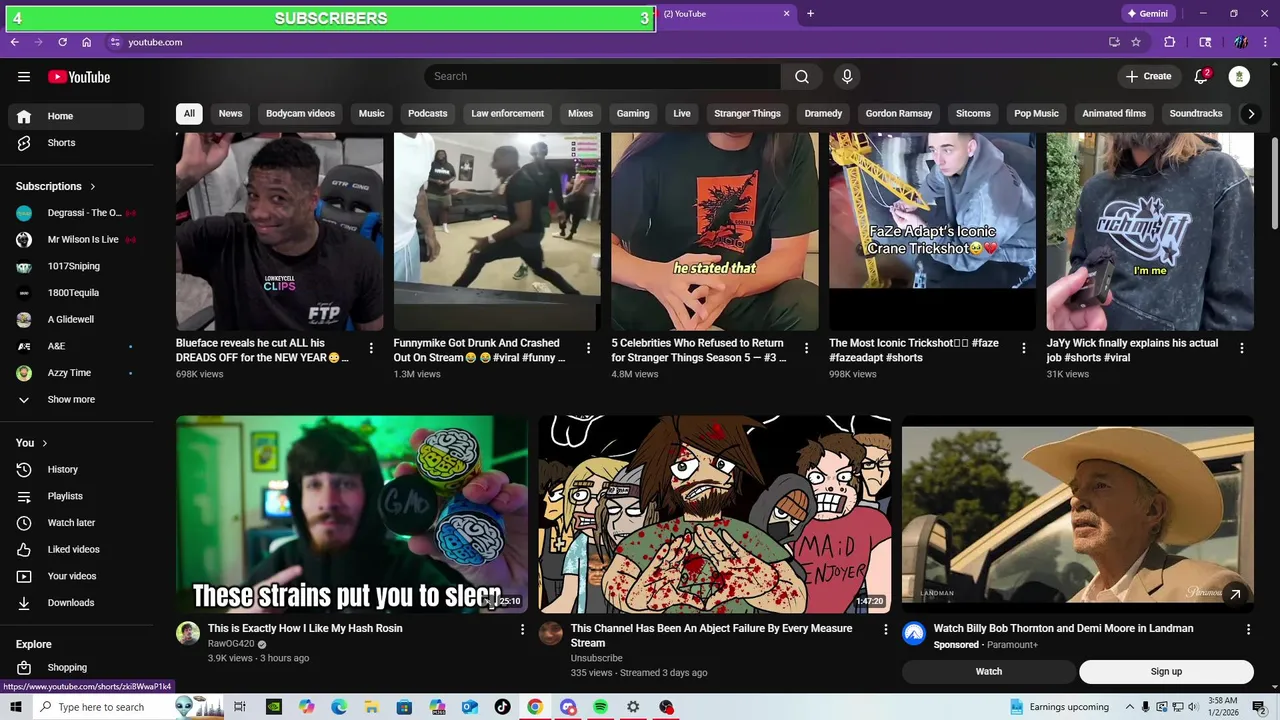Click the YouTube logo
Screen dimensions: 1280x720
point(79,77)
